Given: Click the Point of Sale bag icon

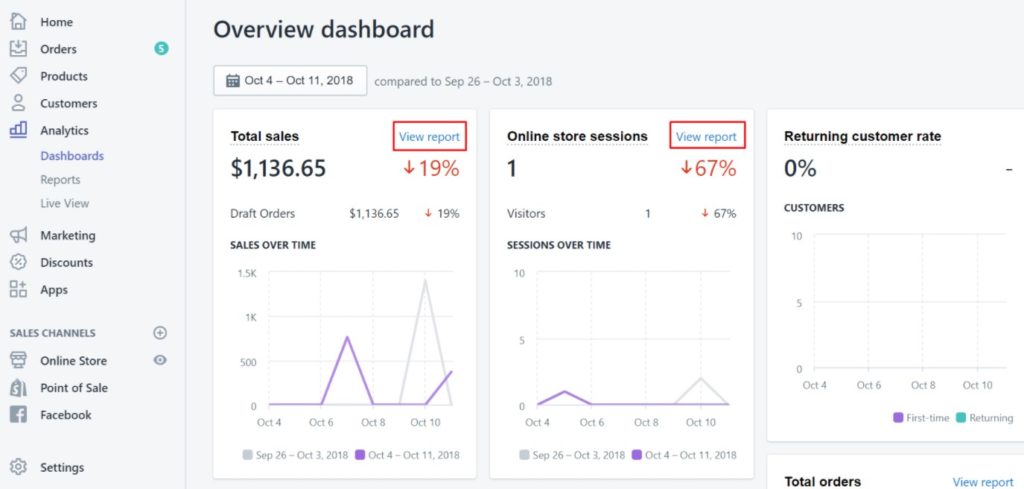Looking at the screenshot, I should click(x=18, y=388).
